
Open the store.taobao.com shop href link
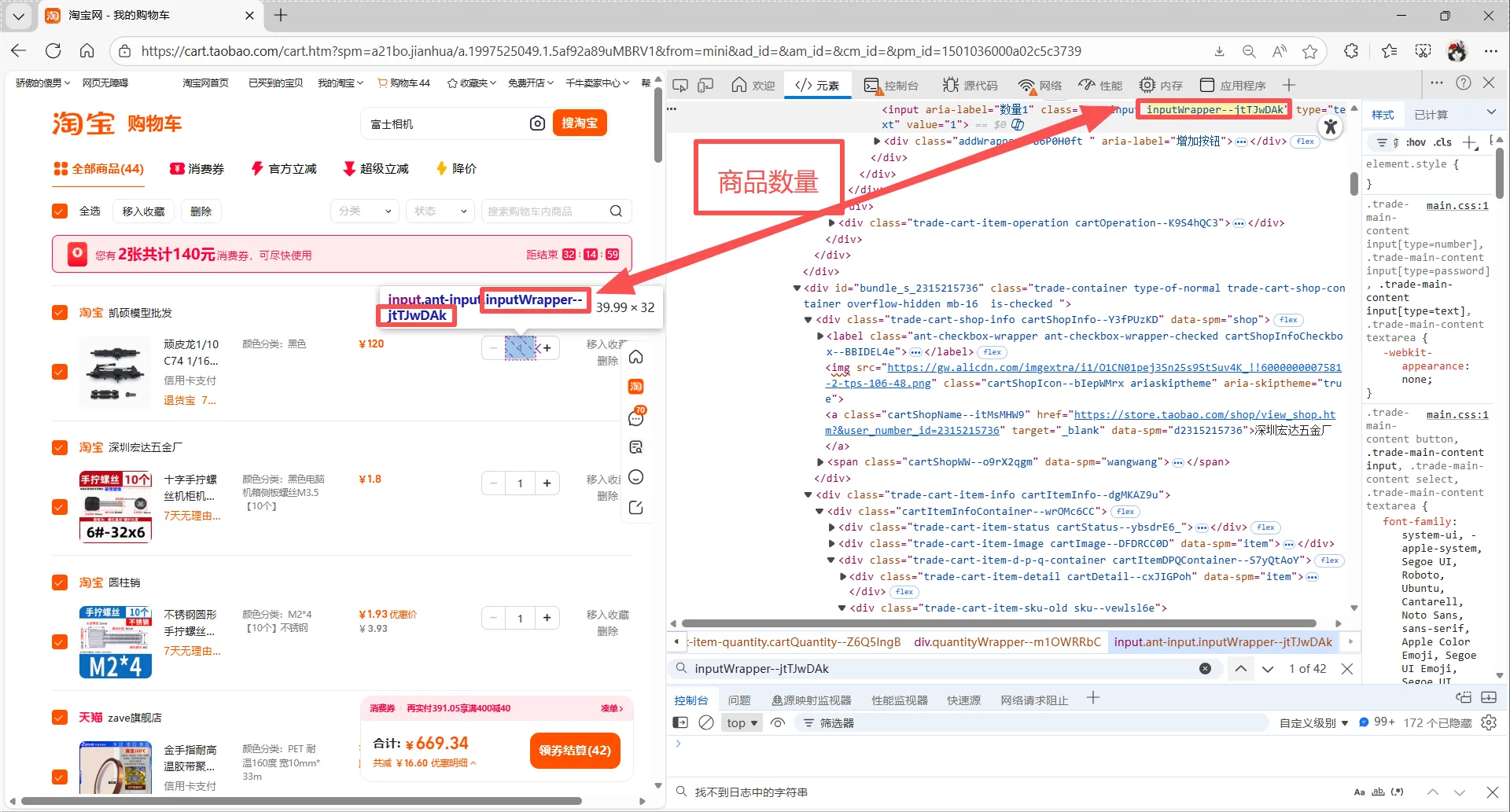click(x=1080, y=422)
